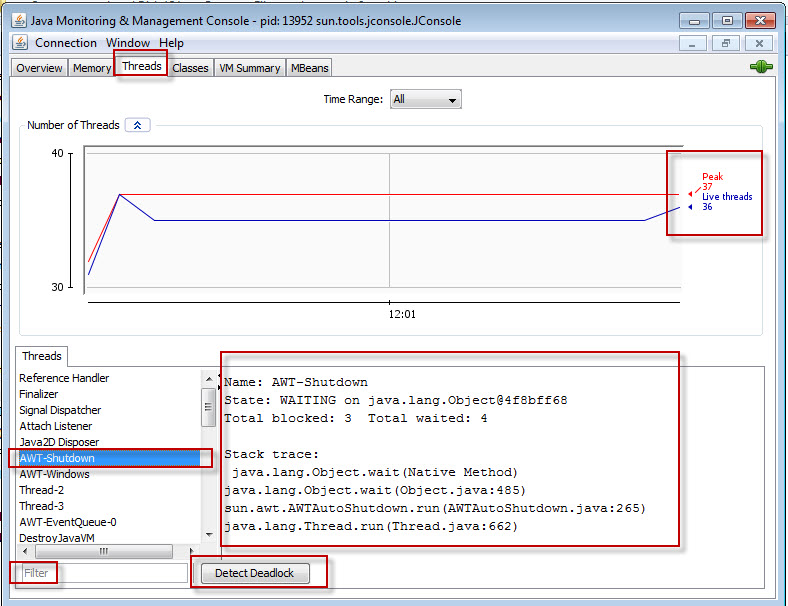Click thread list scroll up arrow
The width and height of the screenshot is (788, 606).
[x=209, y=378]
